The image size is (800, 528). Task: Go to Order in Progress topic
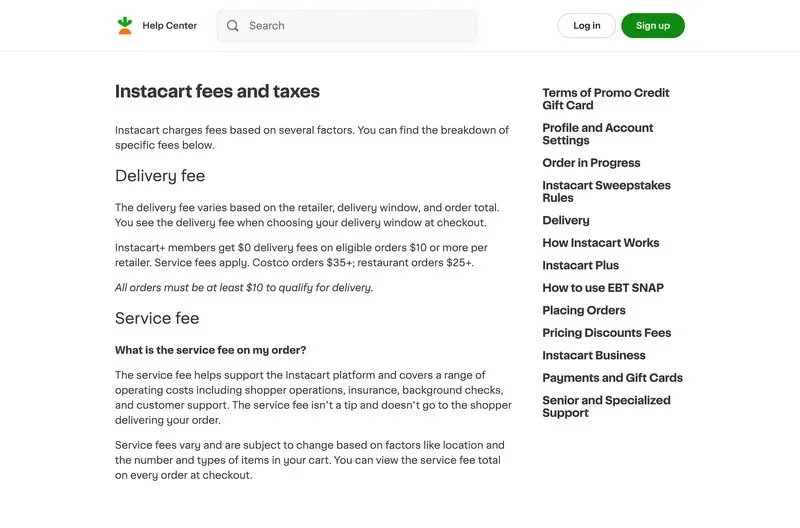point(591,163)
